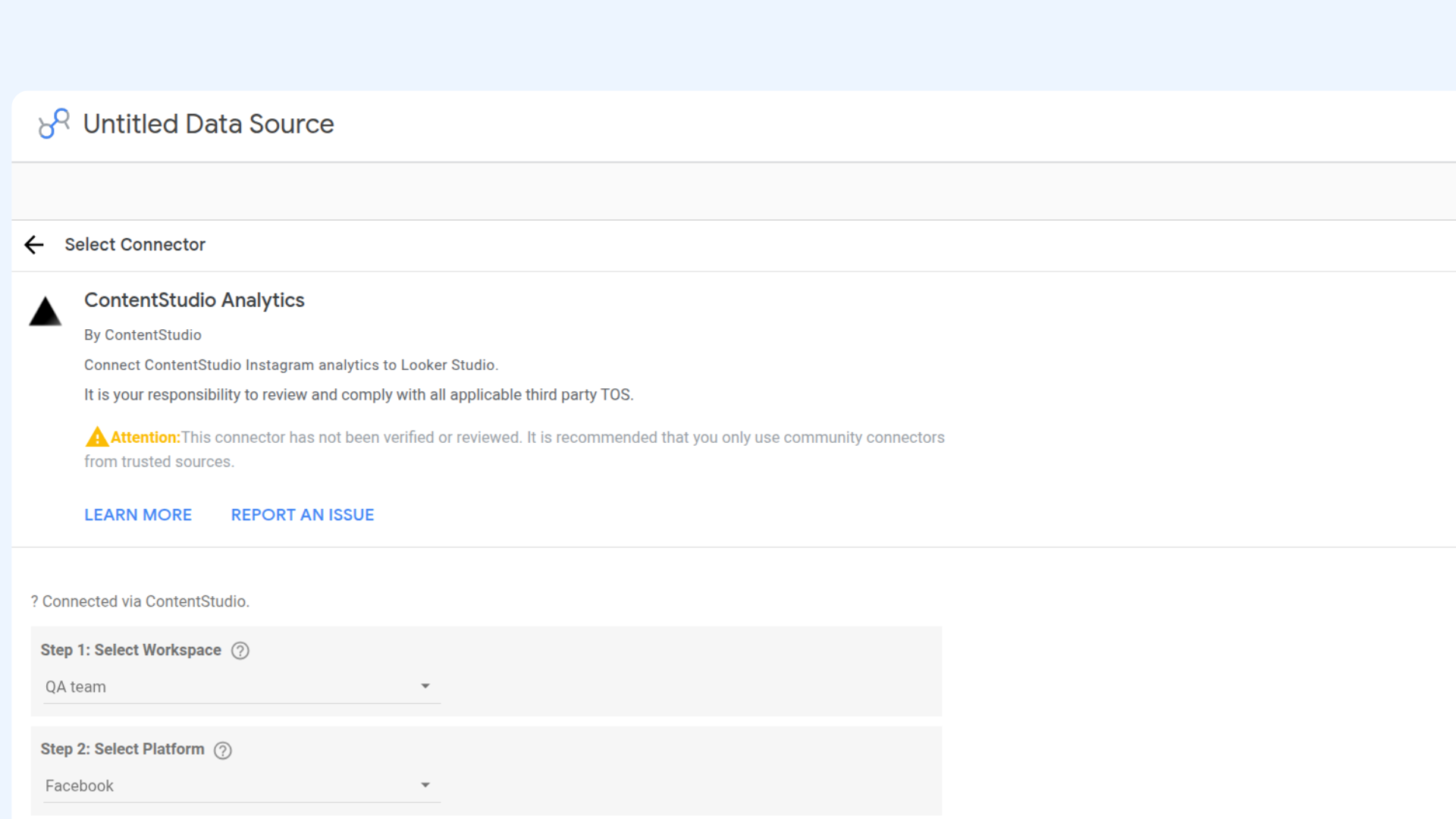Click the orange Attention: label

[146, 438]
